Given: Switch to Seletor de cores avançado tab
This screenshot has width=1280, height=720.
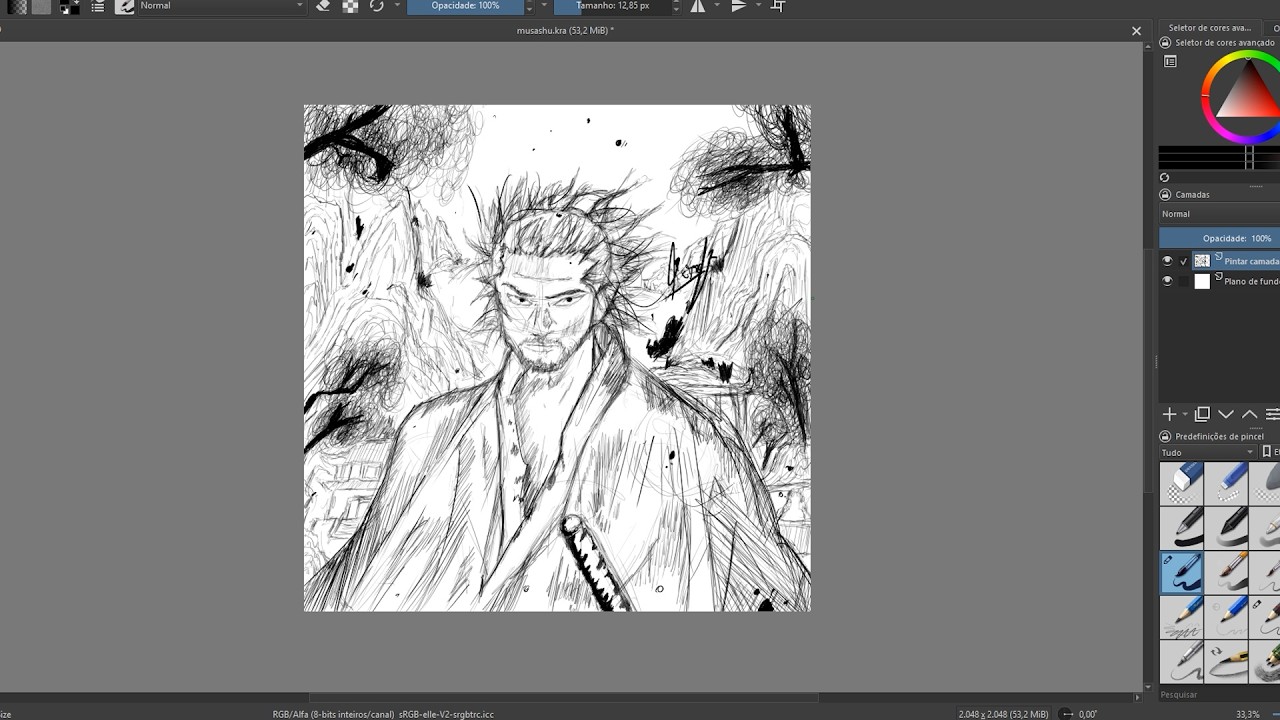Looking at the screenshot, I should (x=1210, y=28).
